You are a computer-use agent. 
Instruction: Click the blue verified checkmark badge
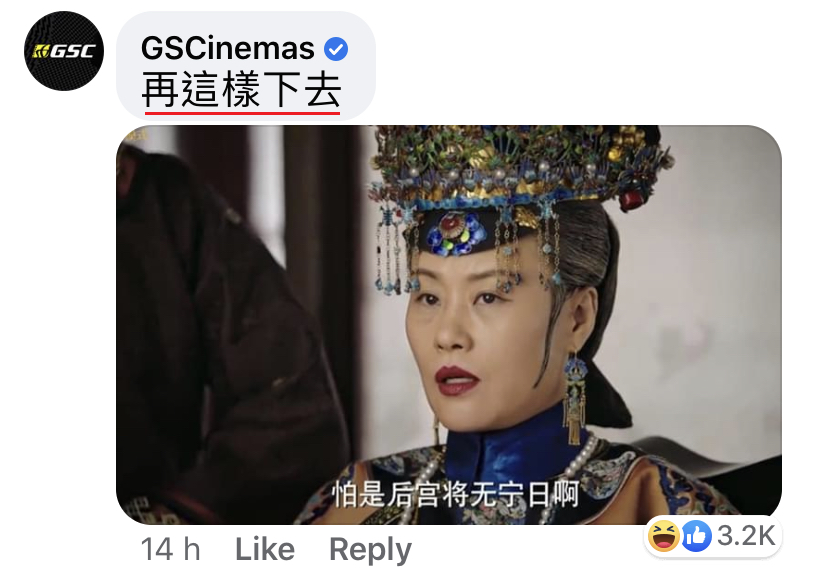tap(336, 49)
